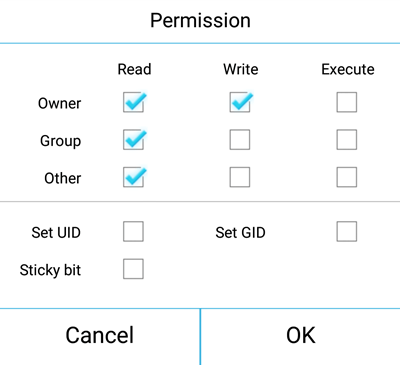Click the Set GID label
Screen dimensions: 400x365
click(240, 233)
